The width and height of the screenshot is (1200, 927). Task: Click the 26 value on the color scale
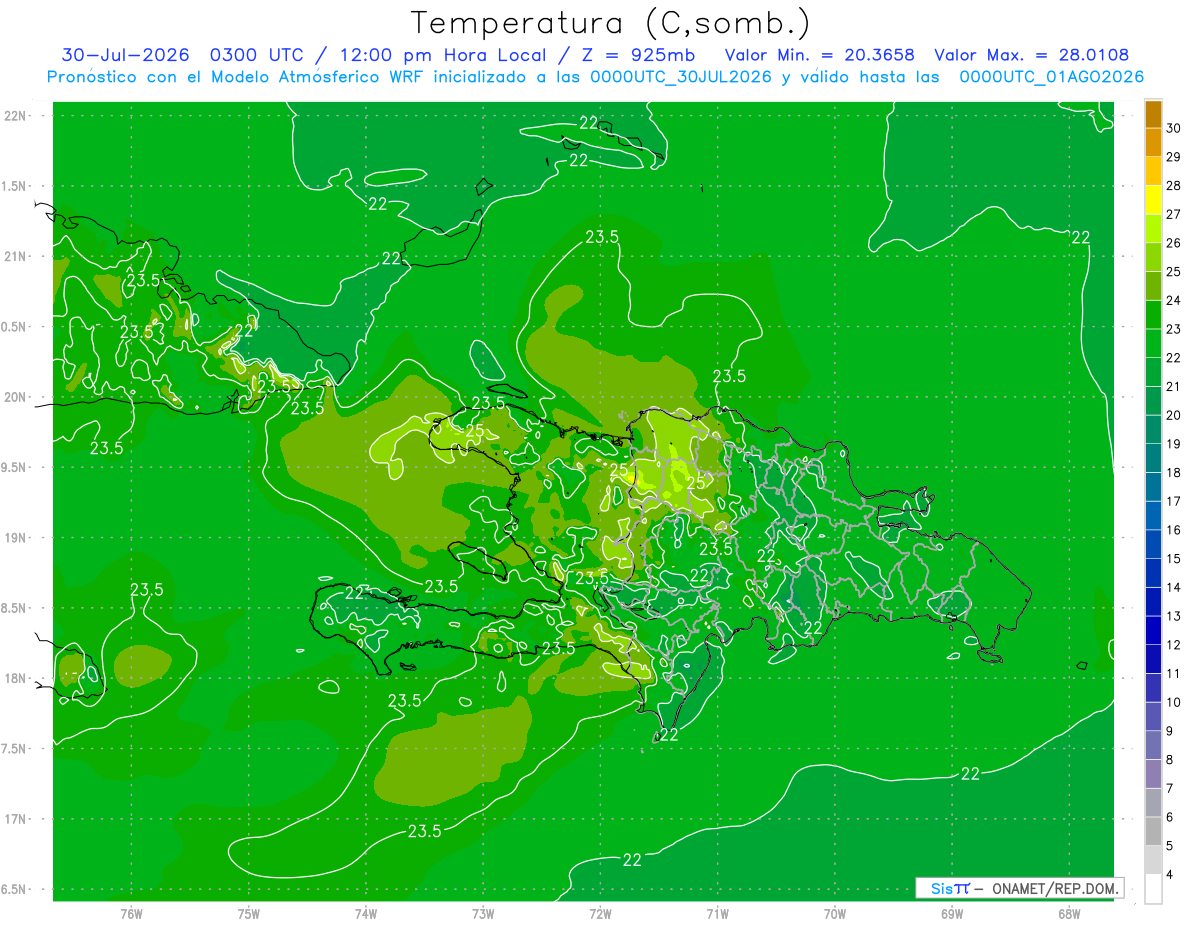(1174, 243)
